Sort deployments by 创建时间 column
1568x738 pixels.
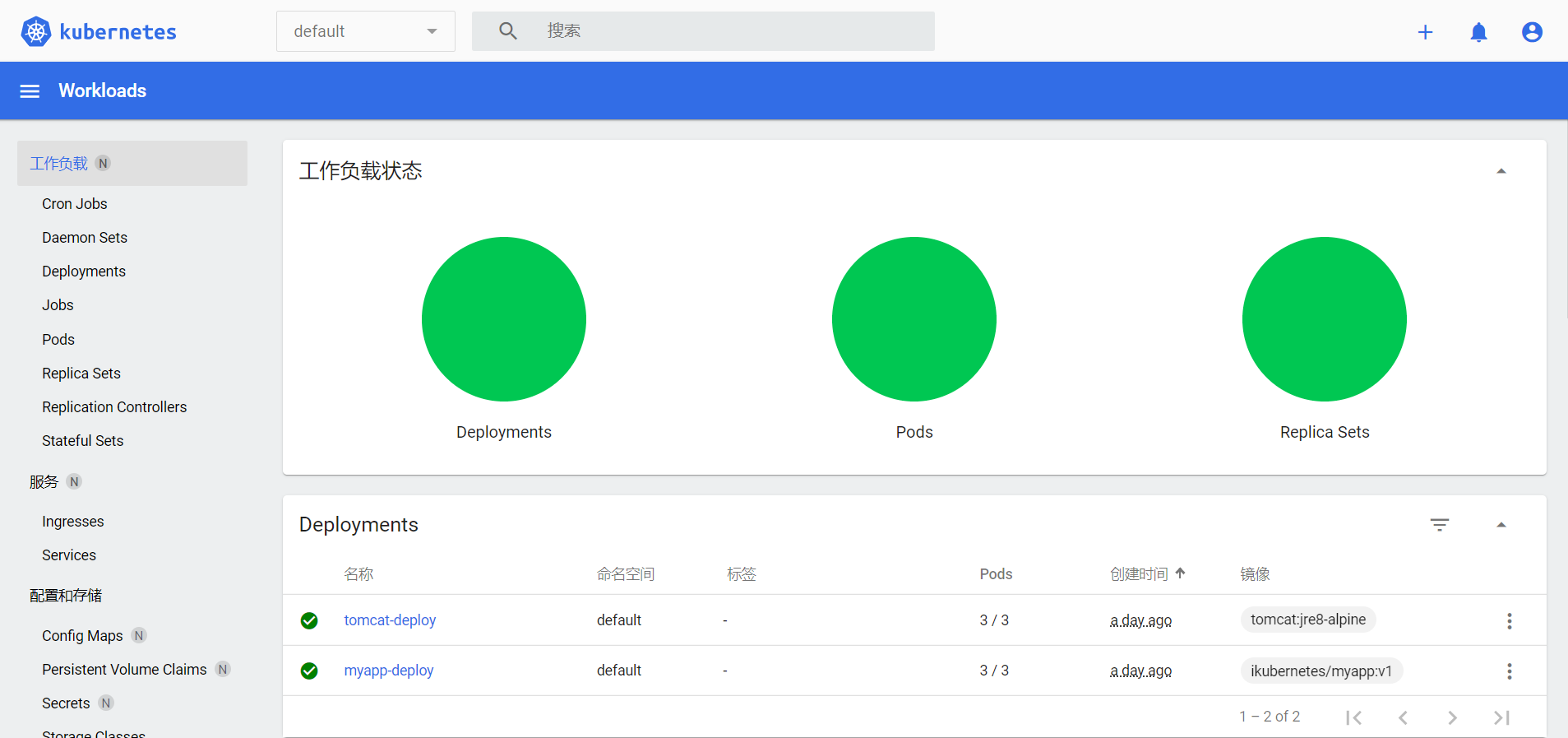1139,574
